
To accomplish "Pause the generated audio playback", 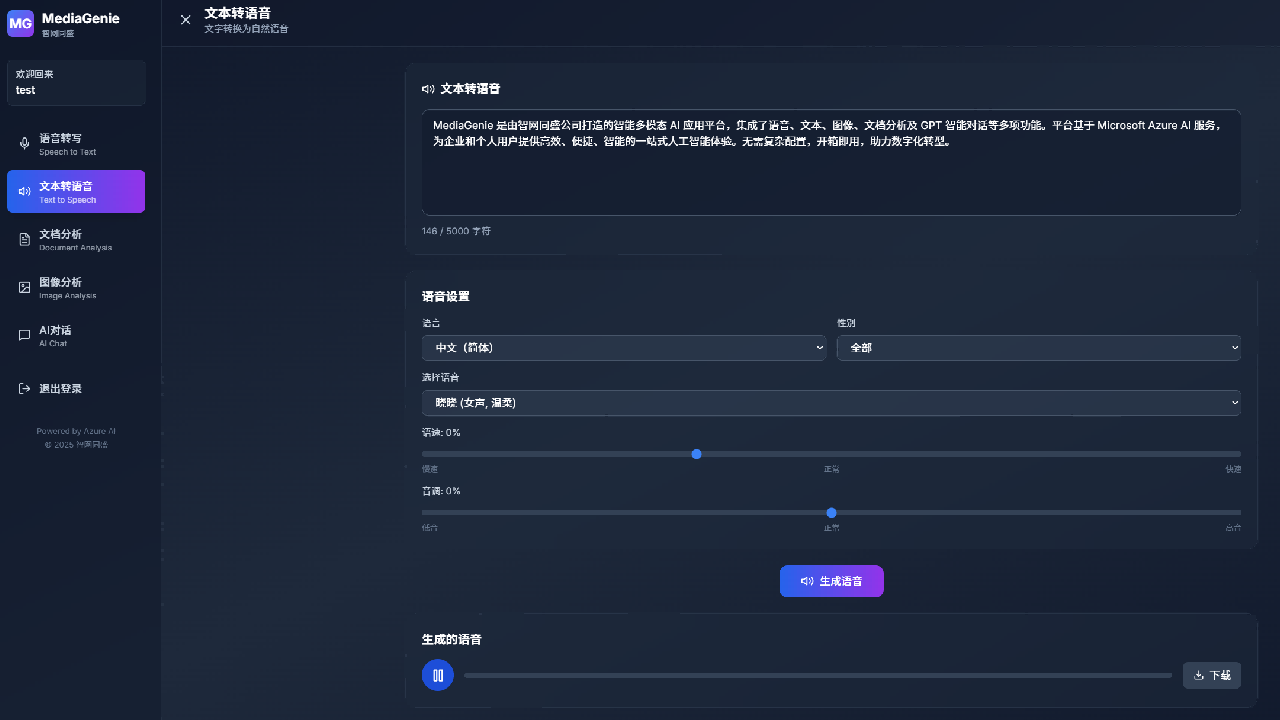I will coord(438,675).
